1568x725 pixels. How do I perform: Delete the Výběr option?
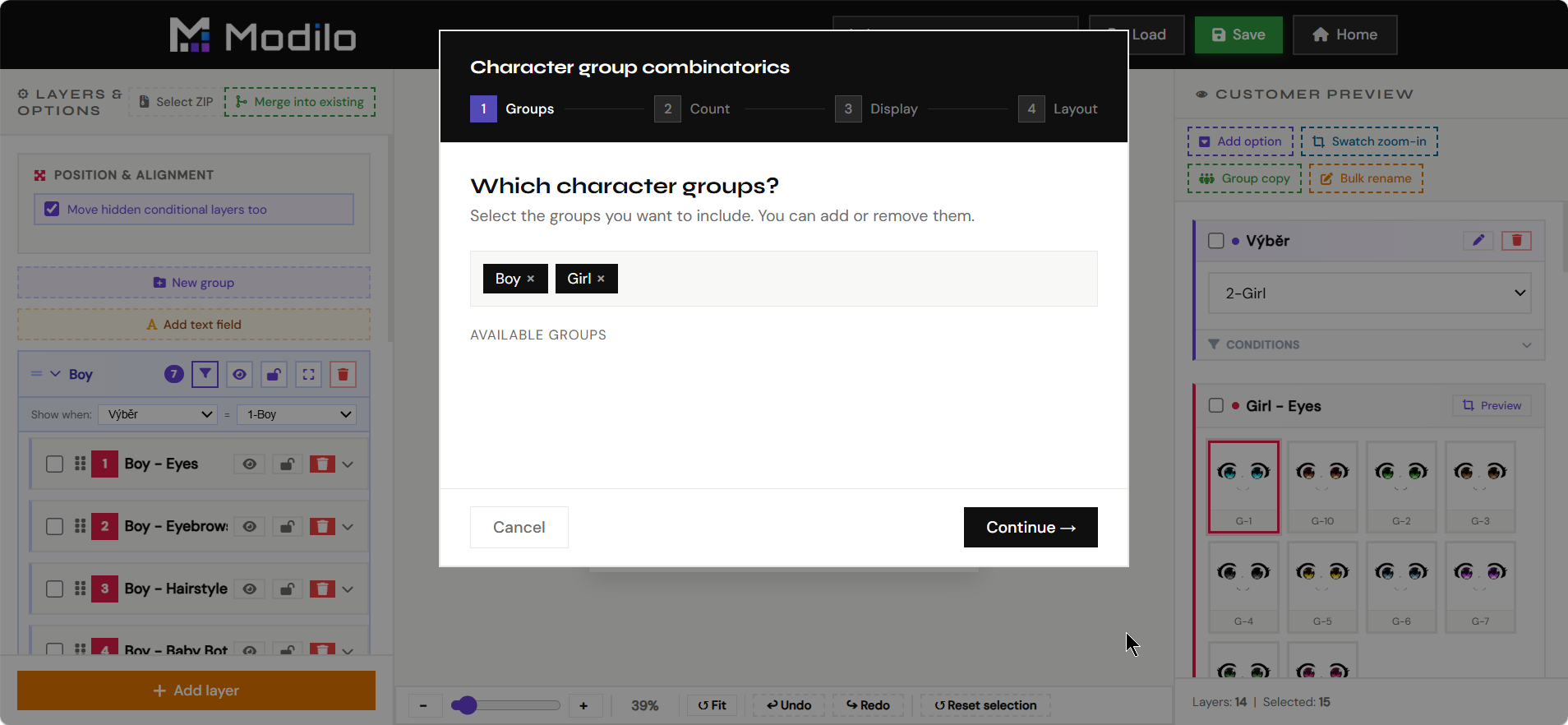[1516, 240]
